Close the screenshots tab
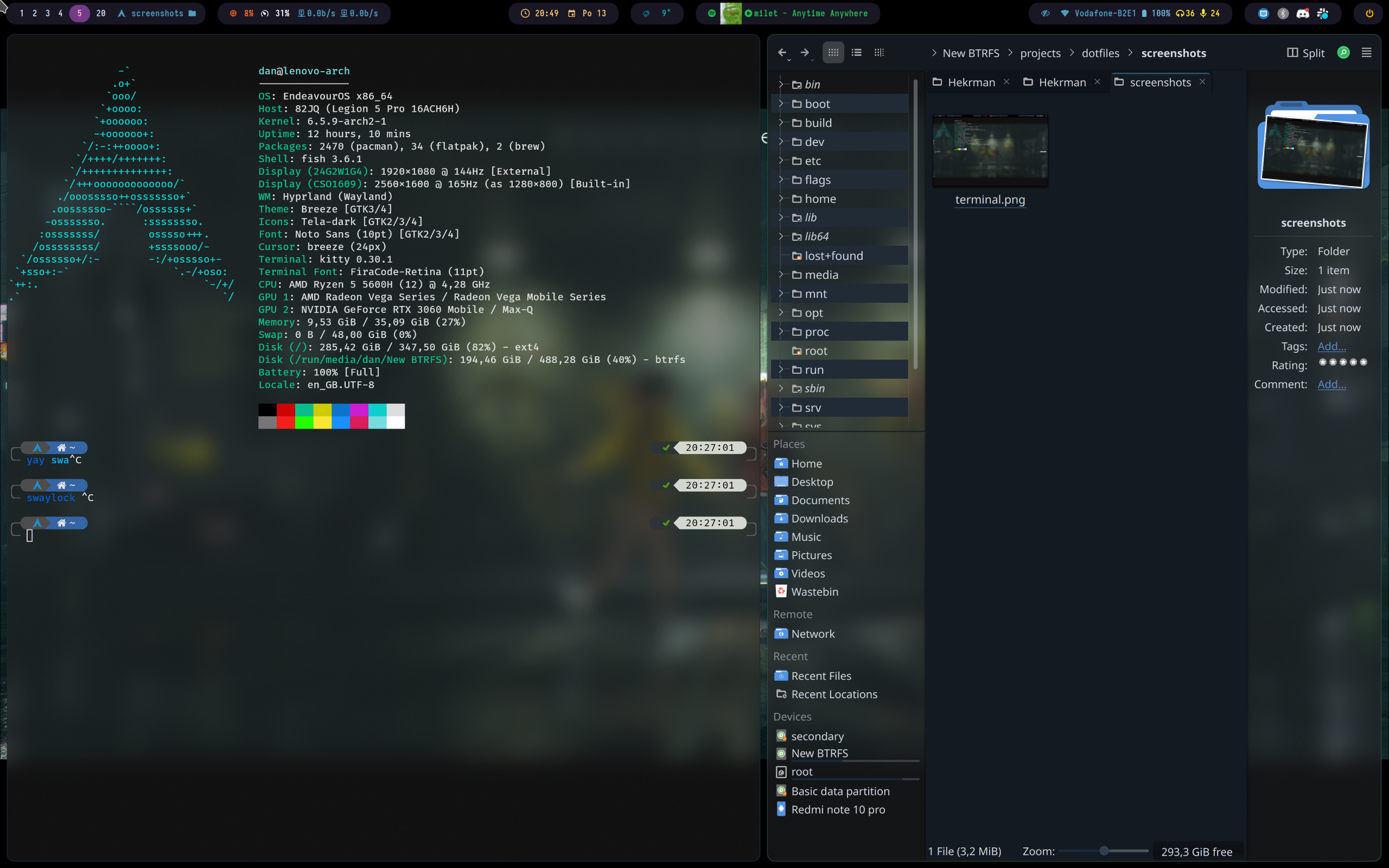Image resolution: width=1389 pixels, height=868 pixels. [1202, 82]
